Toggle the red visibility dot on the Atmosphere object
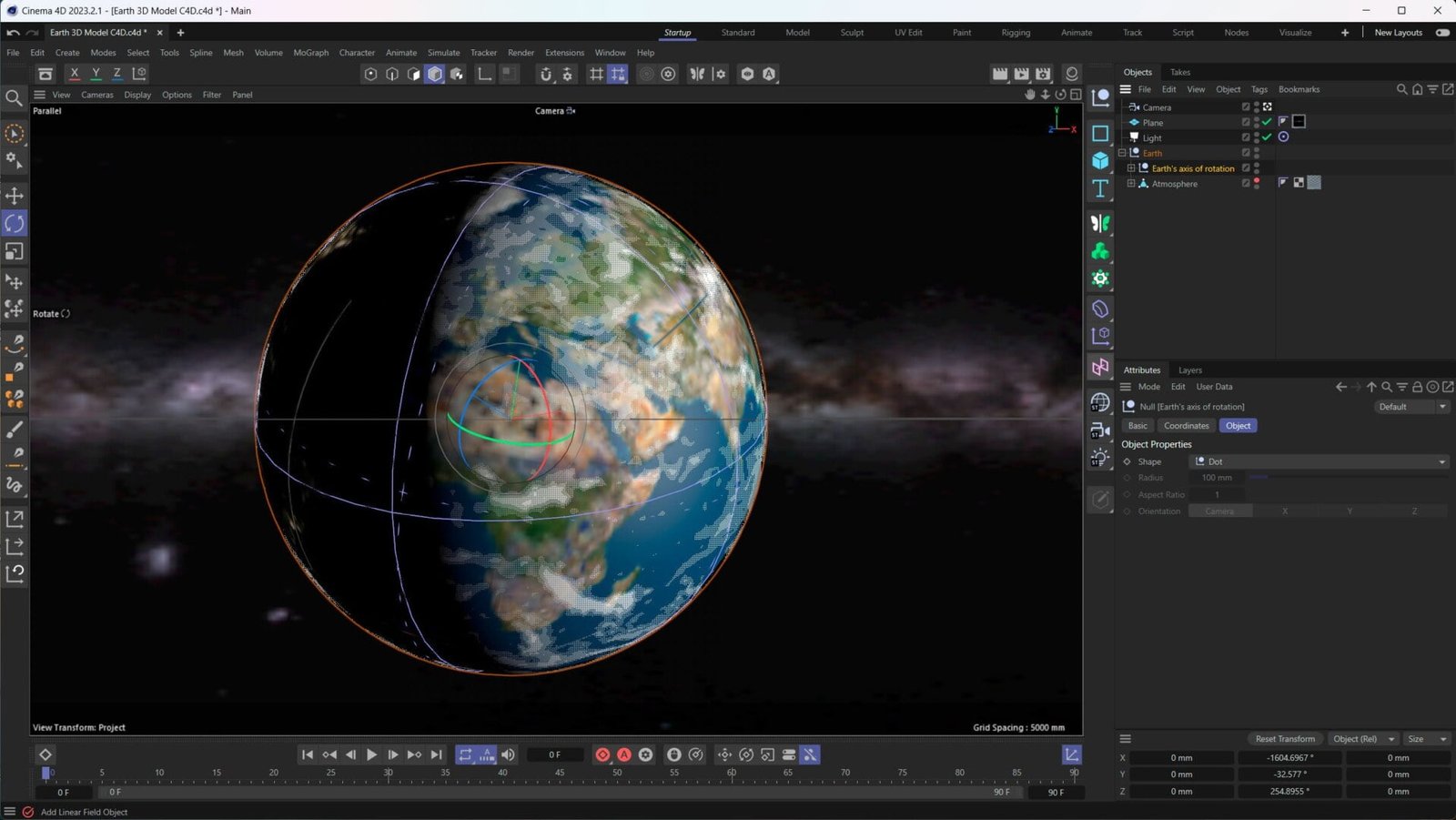The image size is (1456, 820). pyautogui.click(x=1258, y=180)
